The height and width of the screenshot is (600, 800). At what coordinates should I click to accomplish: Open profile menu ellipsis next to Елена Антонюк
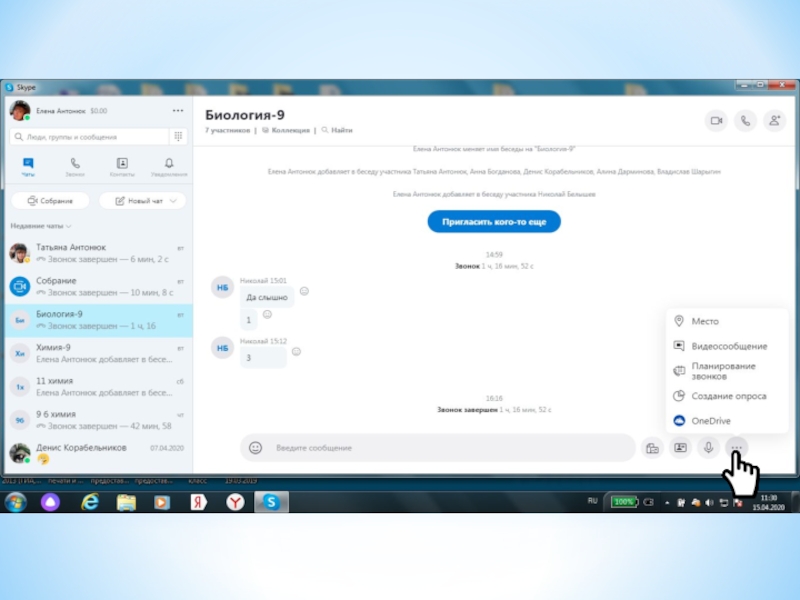(178, 111)
